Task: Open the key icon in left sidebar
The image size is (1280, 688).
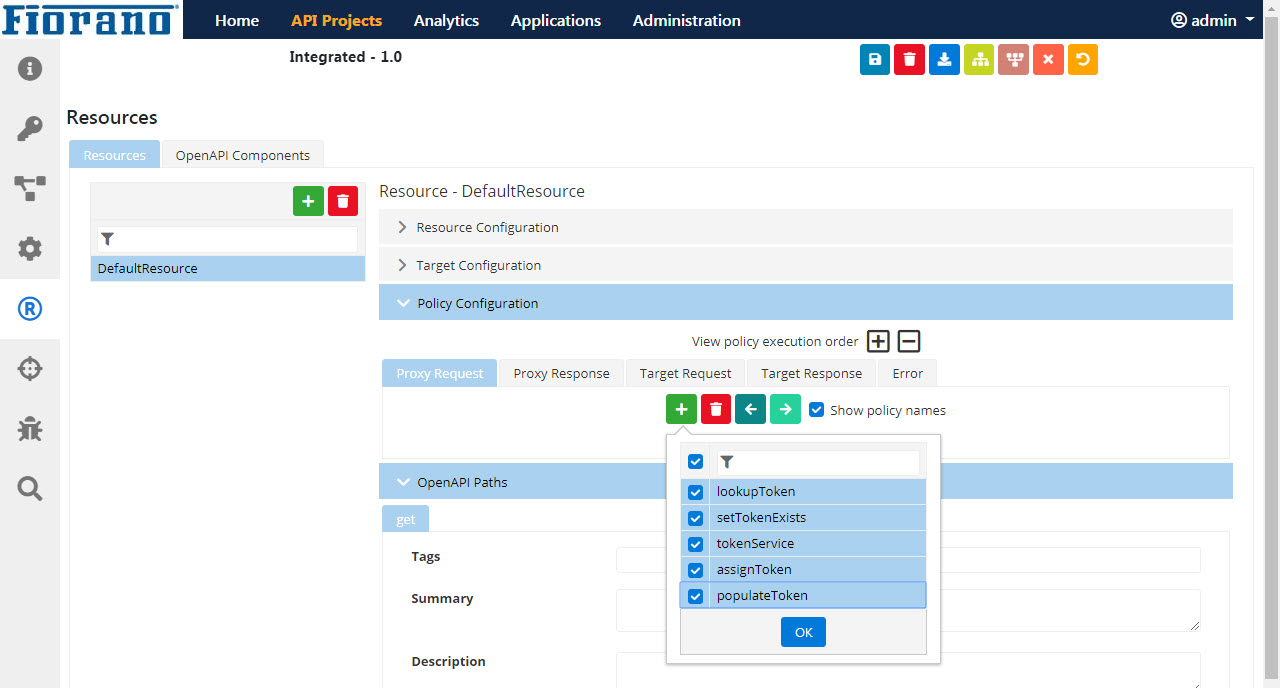Action: (30, 129)
